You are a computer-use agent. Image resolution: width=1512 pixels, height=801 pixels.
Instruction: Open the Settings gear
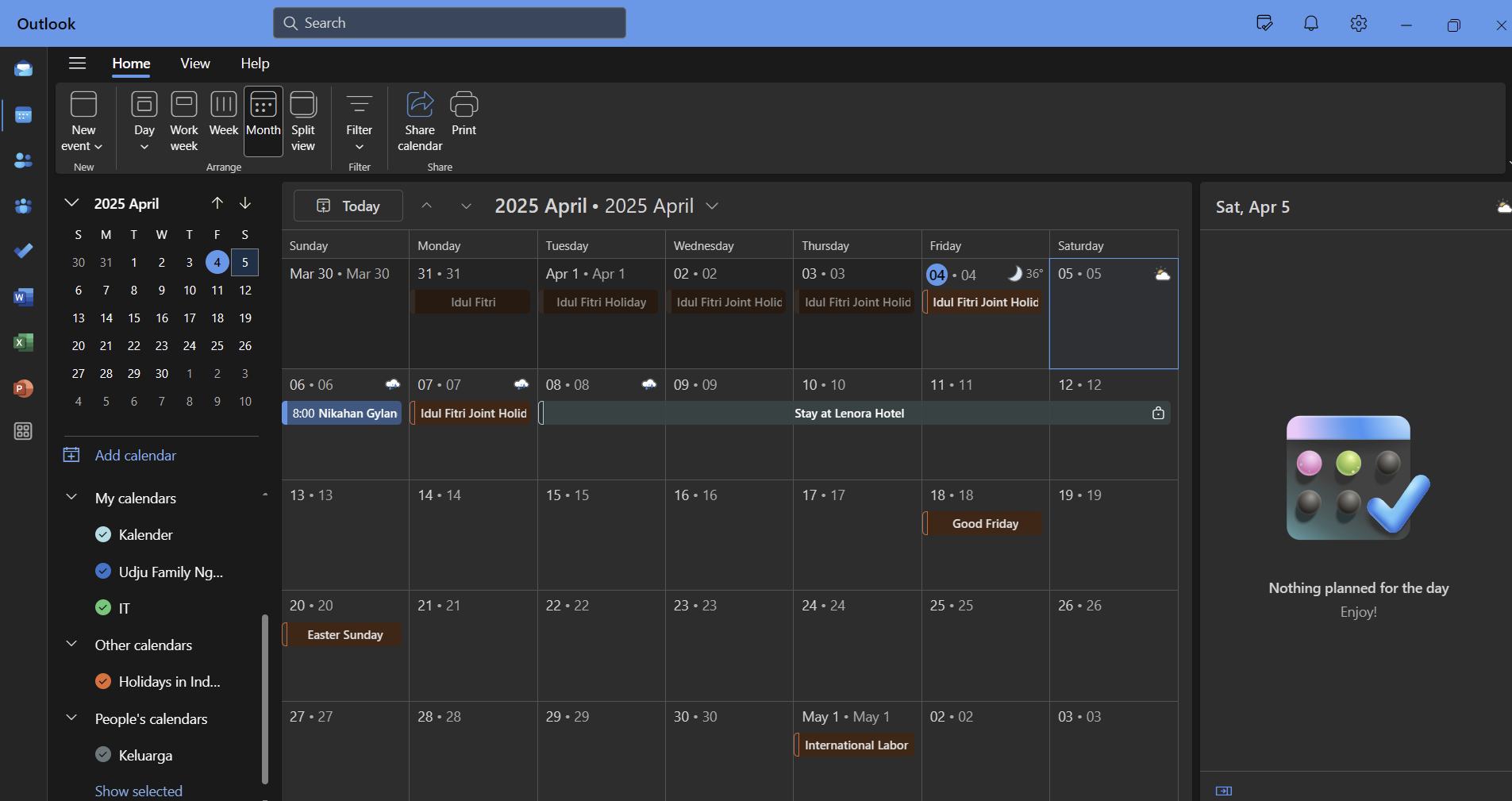[1359, 24]
